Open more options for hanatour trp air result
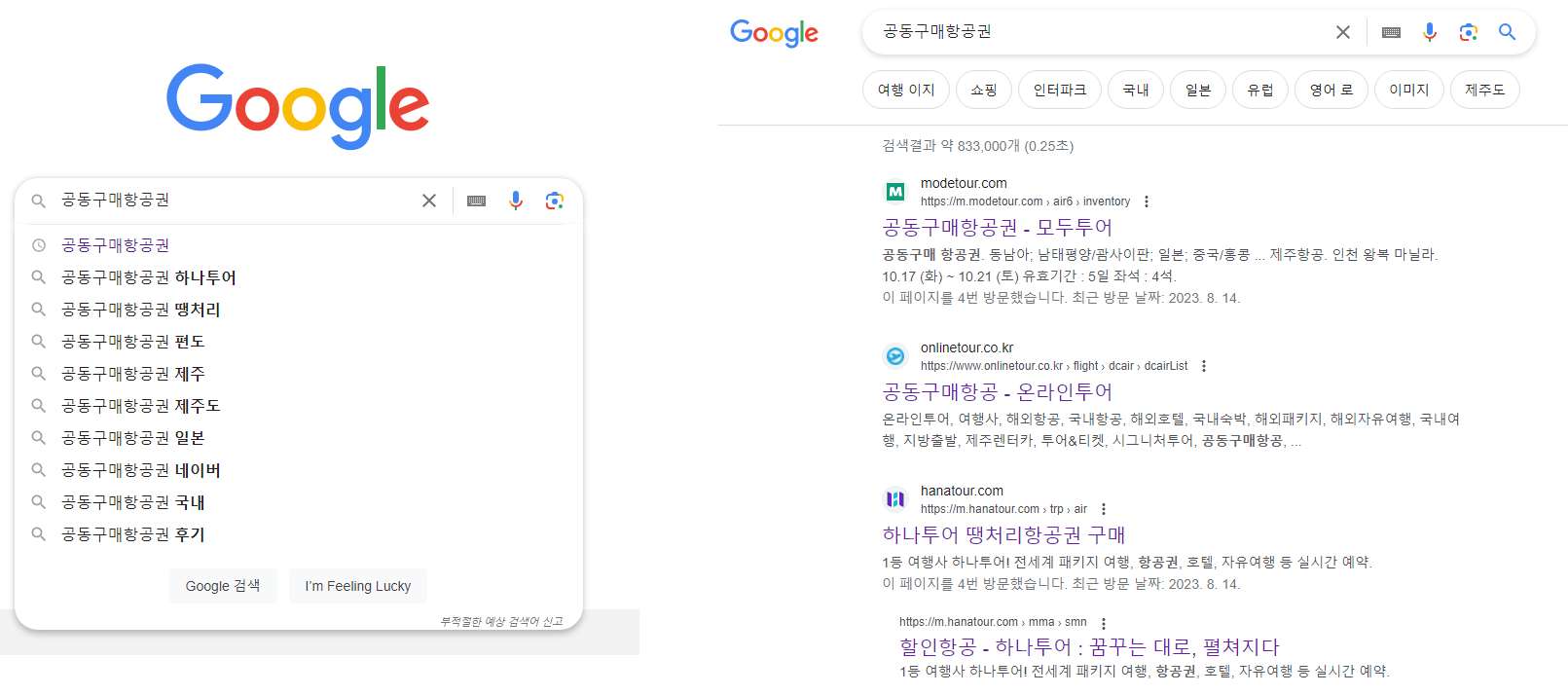The image size is (1568, 695). tap(1104, 509)
